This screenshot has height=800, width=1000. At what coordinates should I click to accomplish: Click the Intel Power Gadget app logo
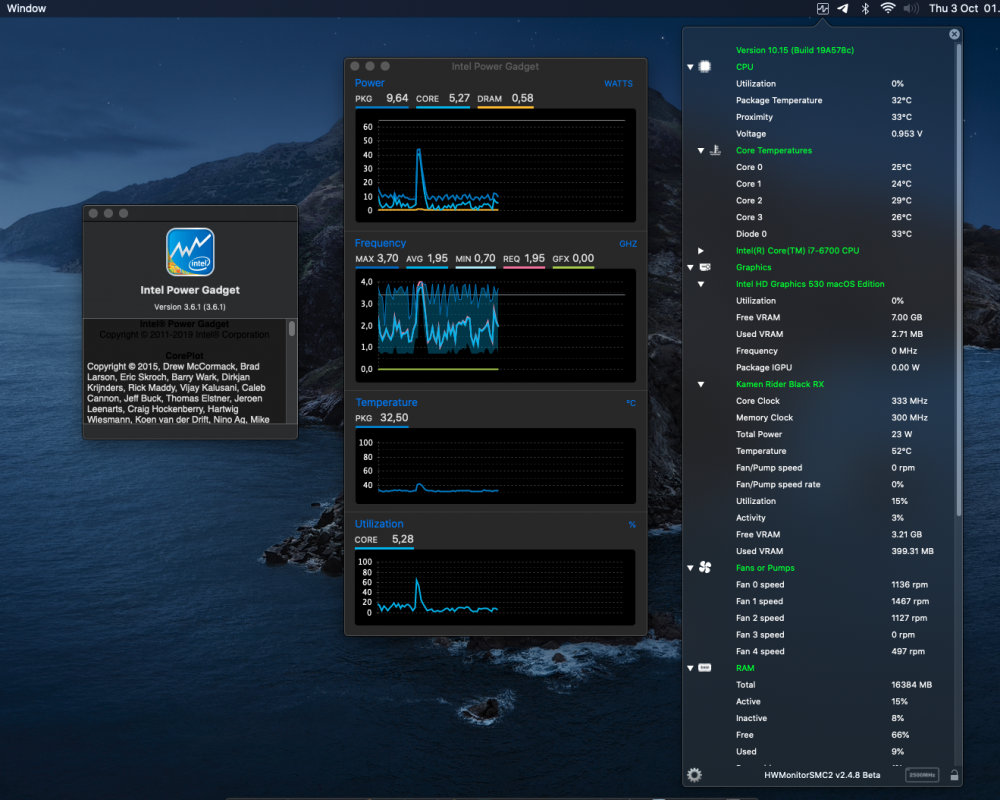[x=190, y=252]
